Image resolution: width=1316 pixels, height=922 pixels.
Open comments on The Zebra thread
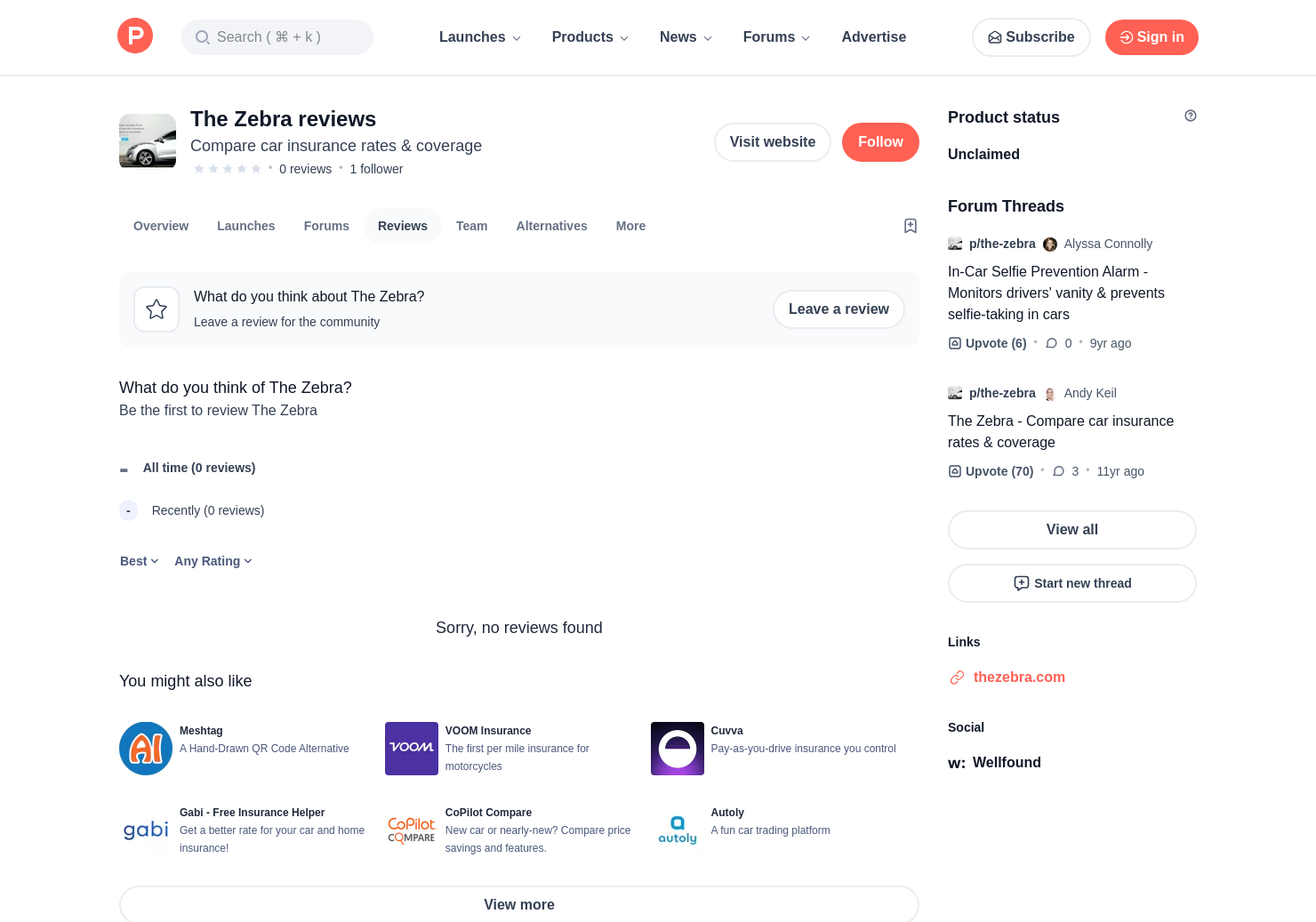coord(1065,471)
